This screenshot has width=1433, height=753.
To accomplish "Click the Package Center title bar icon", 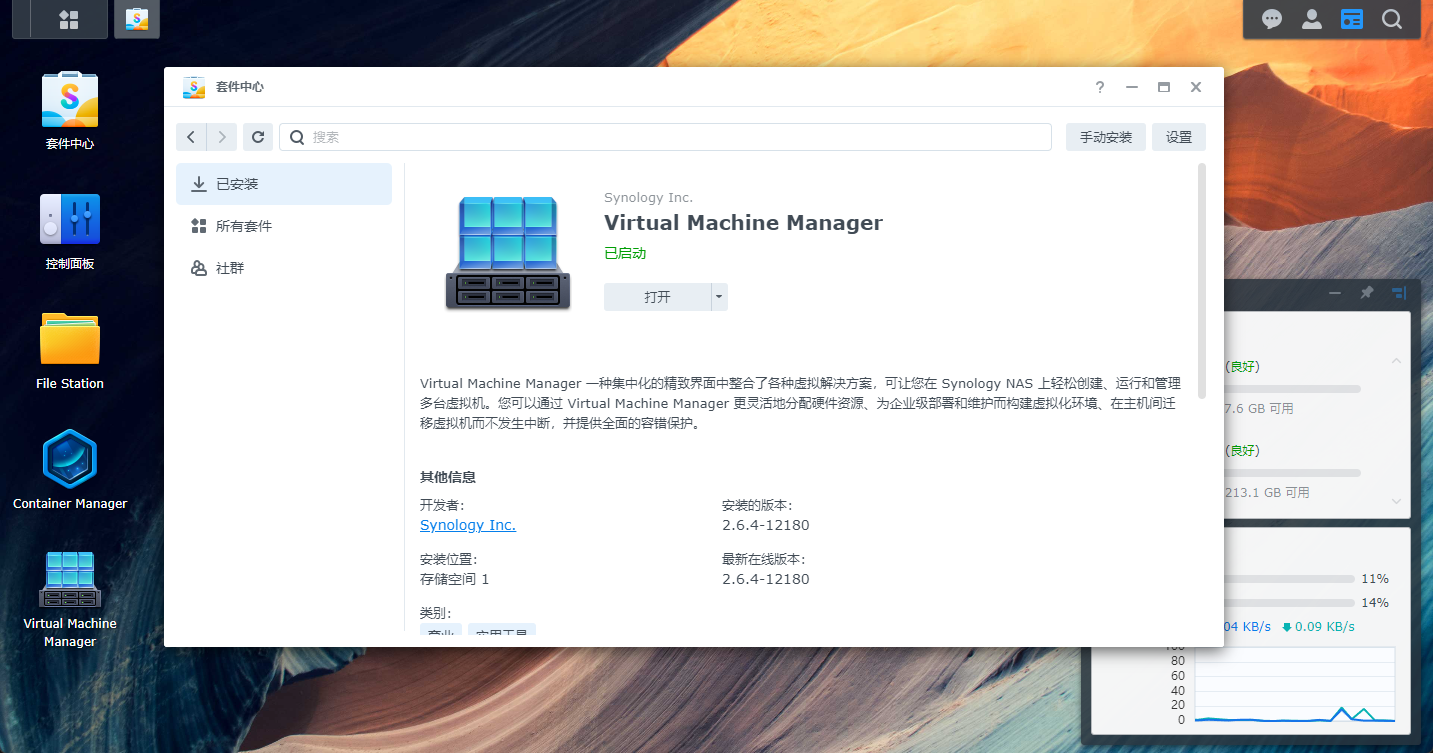I will (194, 87).
